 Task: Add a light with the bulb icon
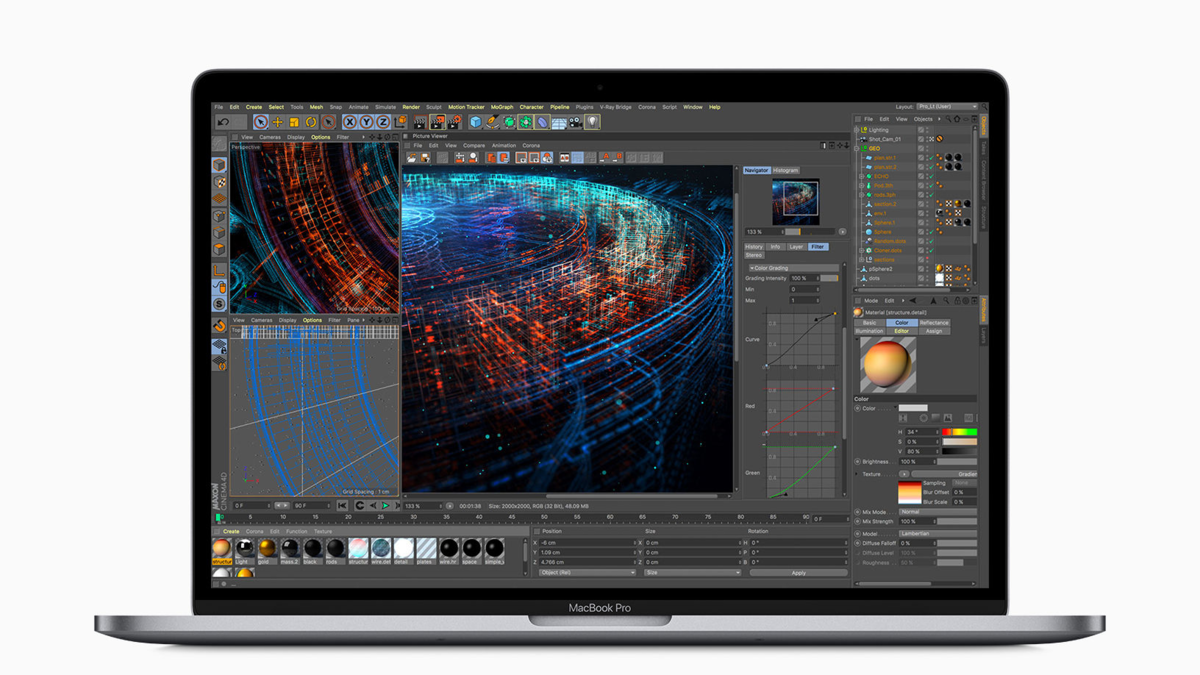click(x=593, y=122)
